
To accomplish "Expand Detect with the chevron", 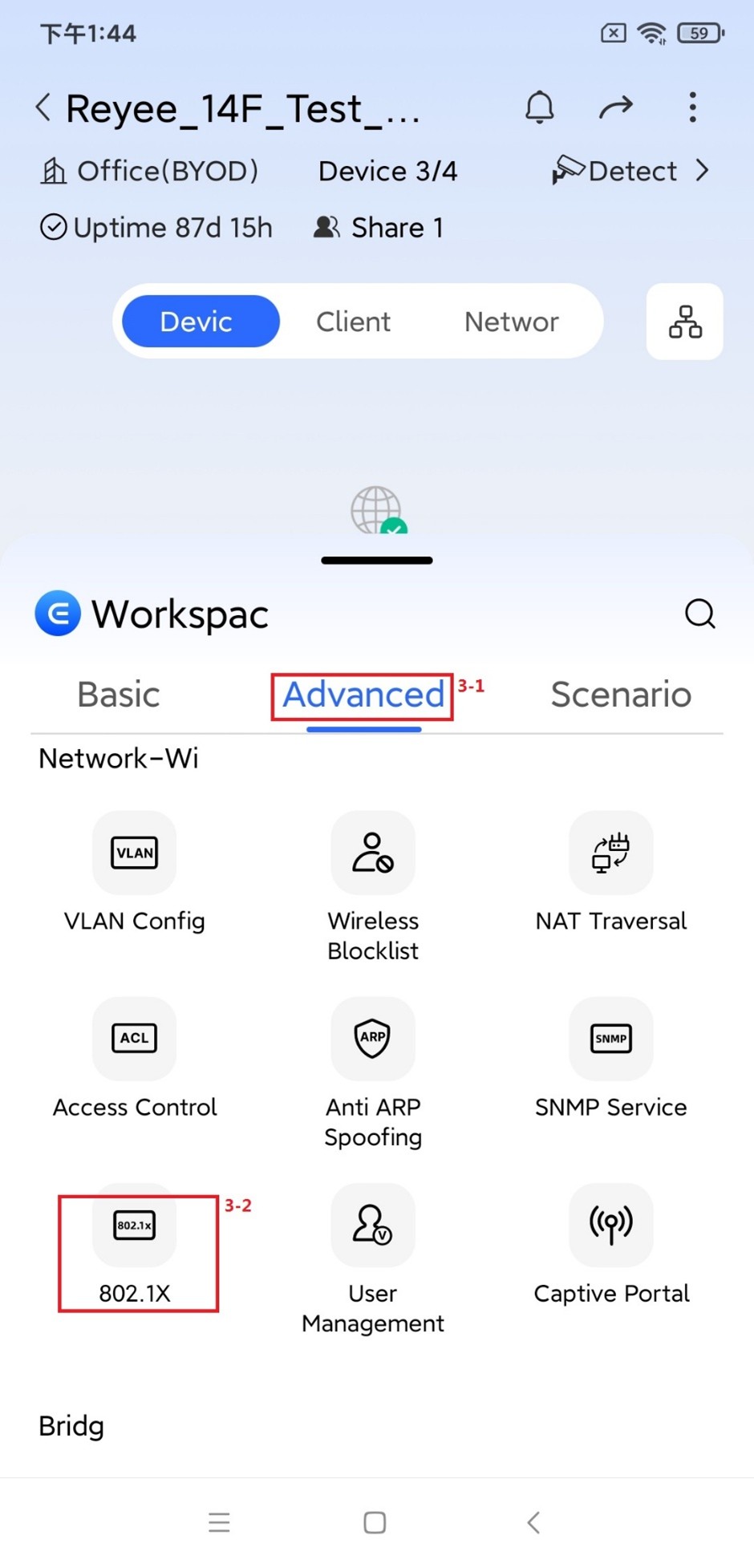I will click(703, 171).
